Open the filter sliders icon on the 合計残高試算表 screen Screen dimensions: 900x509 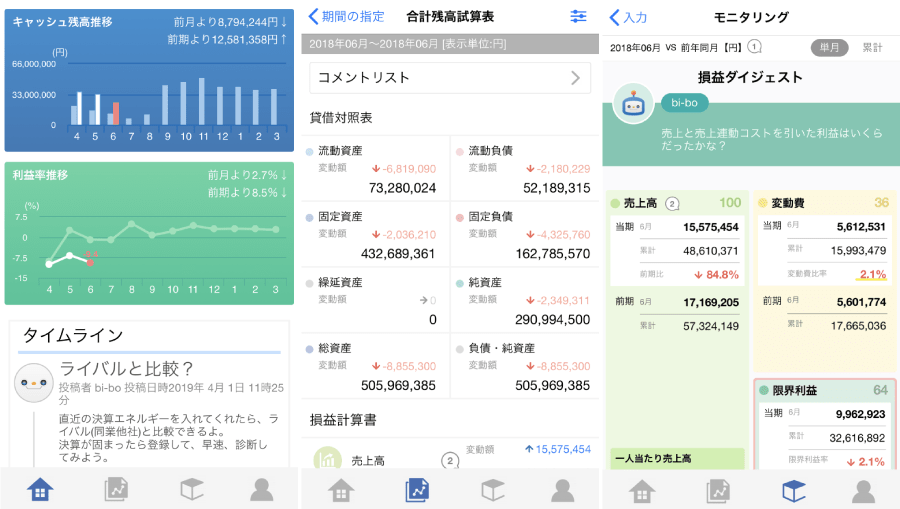[x=578, y=17]
